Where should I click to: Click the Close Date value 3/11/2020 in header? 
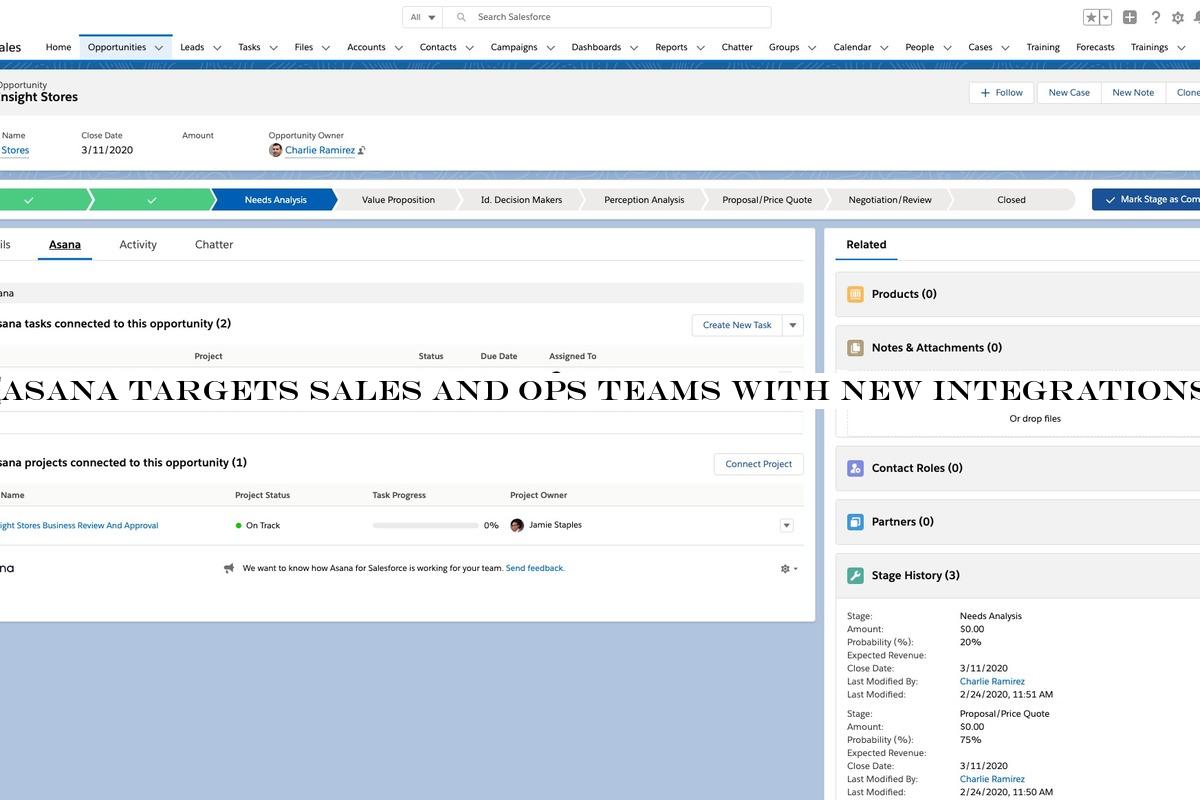point(107,150)
